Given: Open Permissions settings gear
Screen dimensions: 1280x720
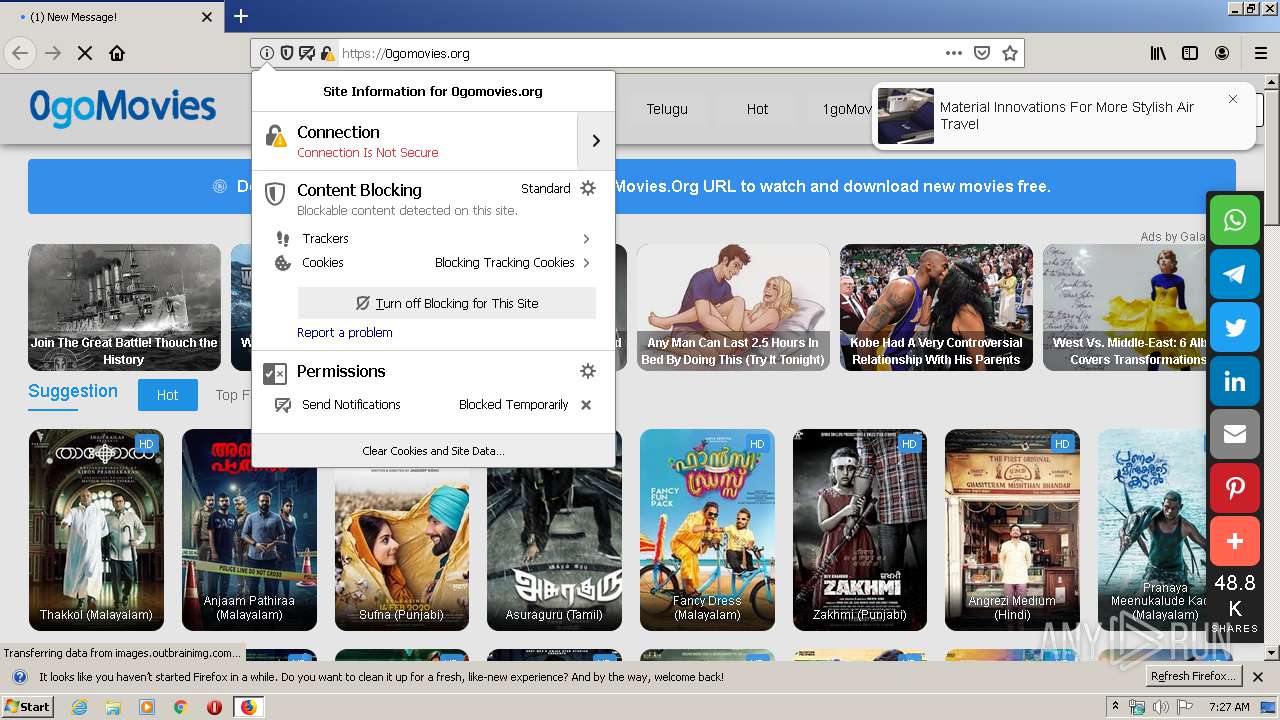Looking at the screenshot, I should click(x=588, y=371).
